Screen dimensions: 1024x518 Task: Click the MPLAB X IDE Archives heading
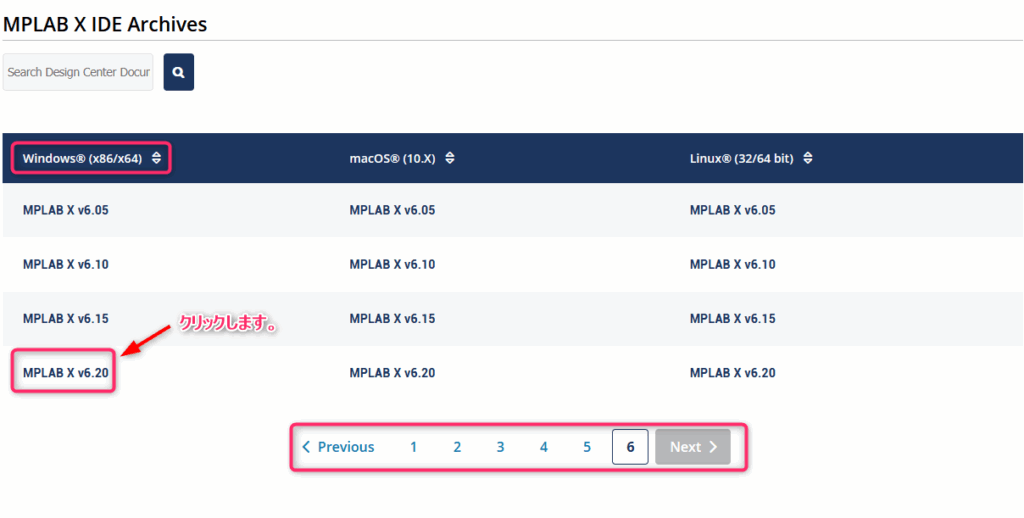tap(105, 24)
